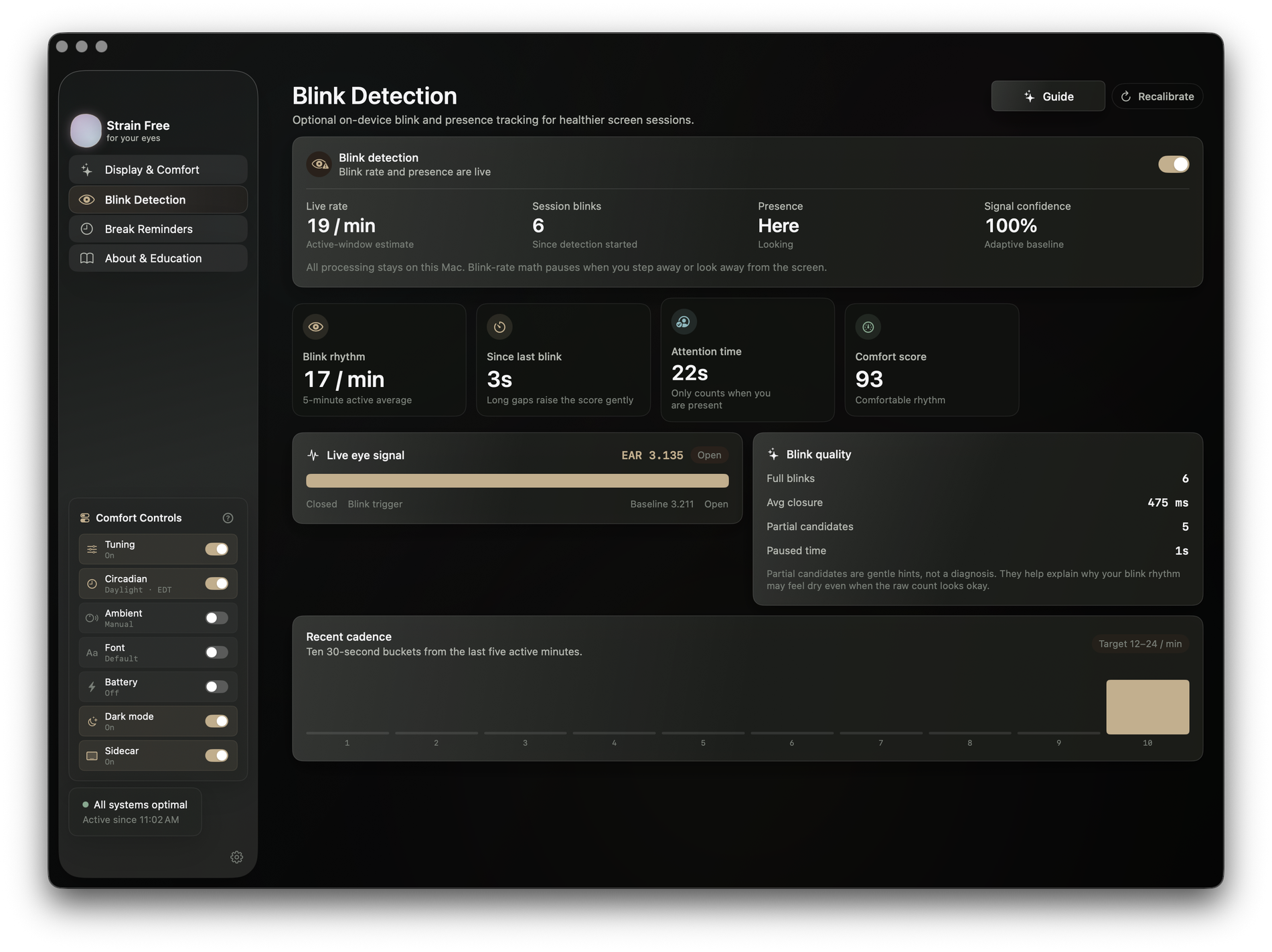The image size is (1272, 952).
Task: Turn off the Dark mode toggle
Action: tap(217, 721)
